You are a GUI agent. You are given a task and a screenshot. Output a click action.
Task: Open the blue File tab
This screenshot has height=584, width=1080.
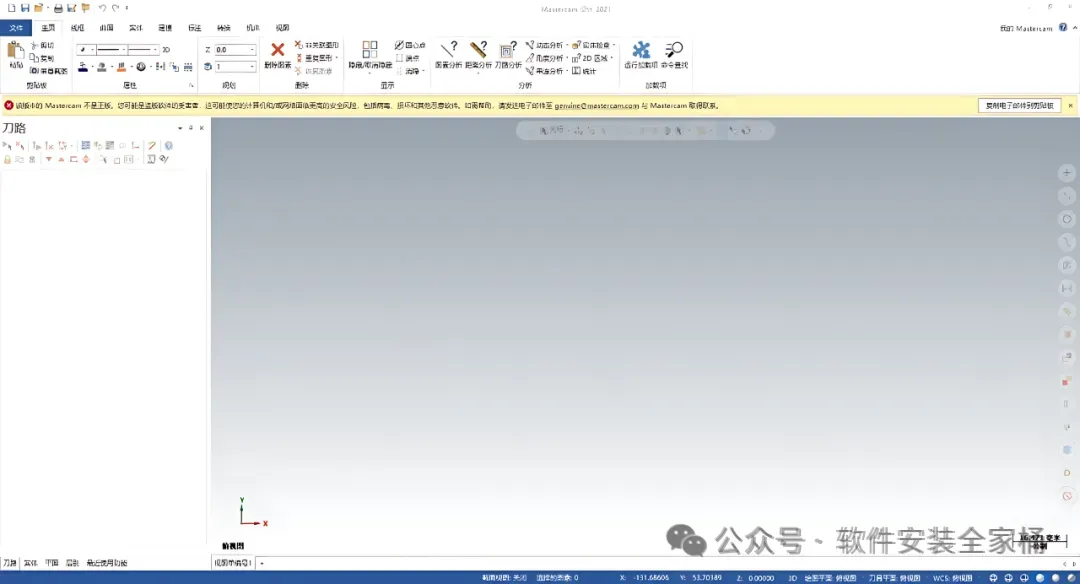click(x=16, y=28)
